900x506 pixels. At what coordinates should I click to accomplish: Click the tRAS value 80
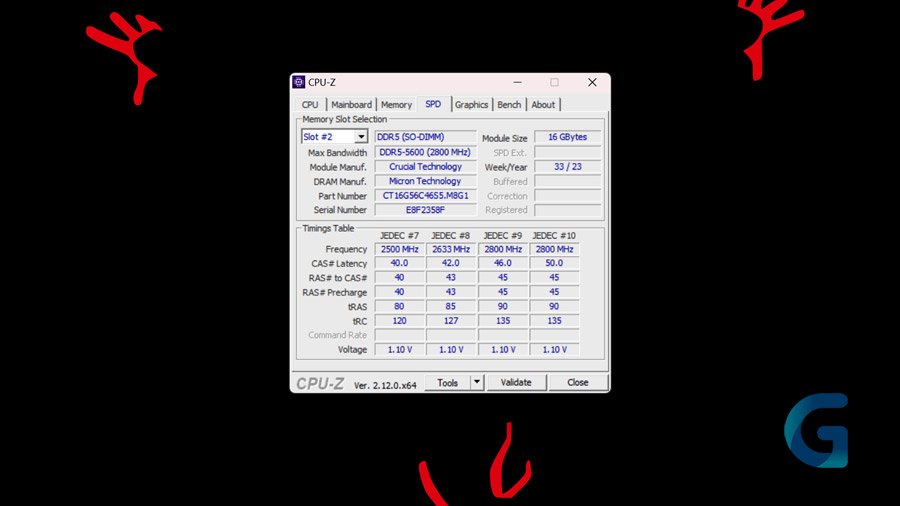click(399, 306)
